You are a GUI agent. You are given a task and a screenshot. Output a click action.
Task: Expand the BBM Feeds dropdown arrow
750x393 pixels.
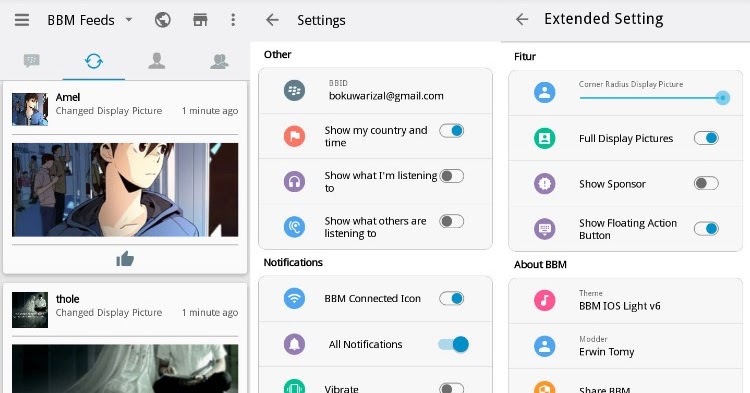tap(129, 20)
